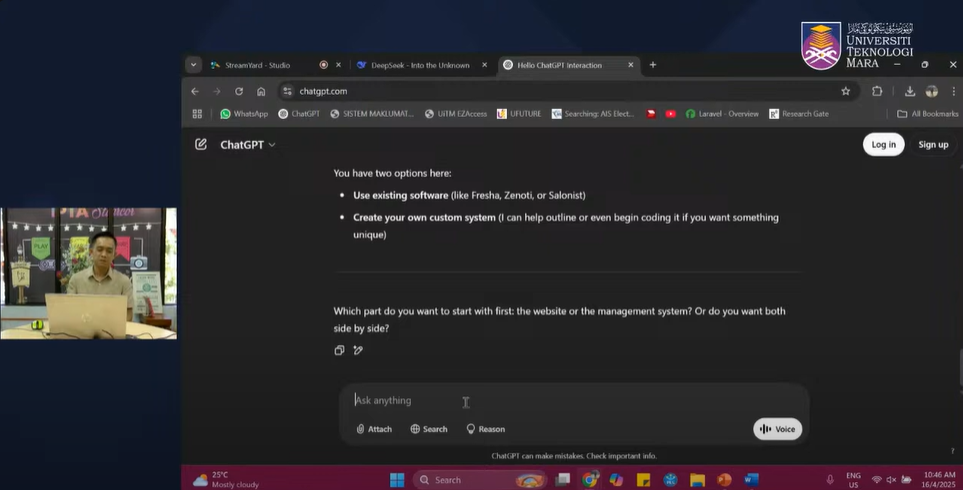Click the microphone icon in the system tray

point(830,480)
